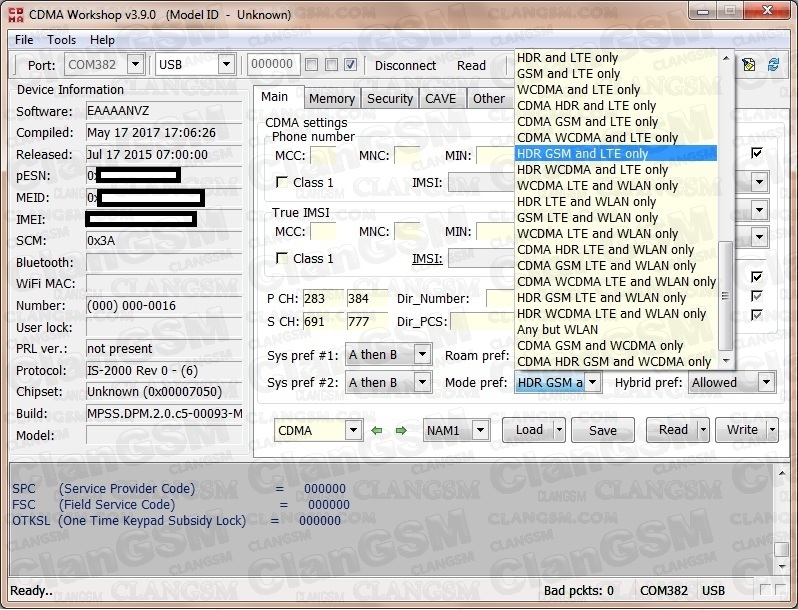Image resolution: width=798 pixels, height=610 pixels.
Task: Select 'HDR LTE and WLAN only' option
Action: click(x=616, y=201)
